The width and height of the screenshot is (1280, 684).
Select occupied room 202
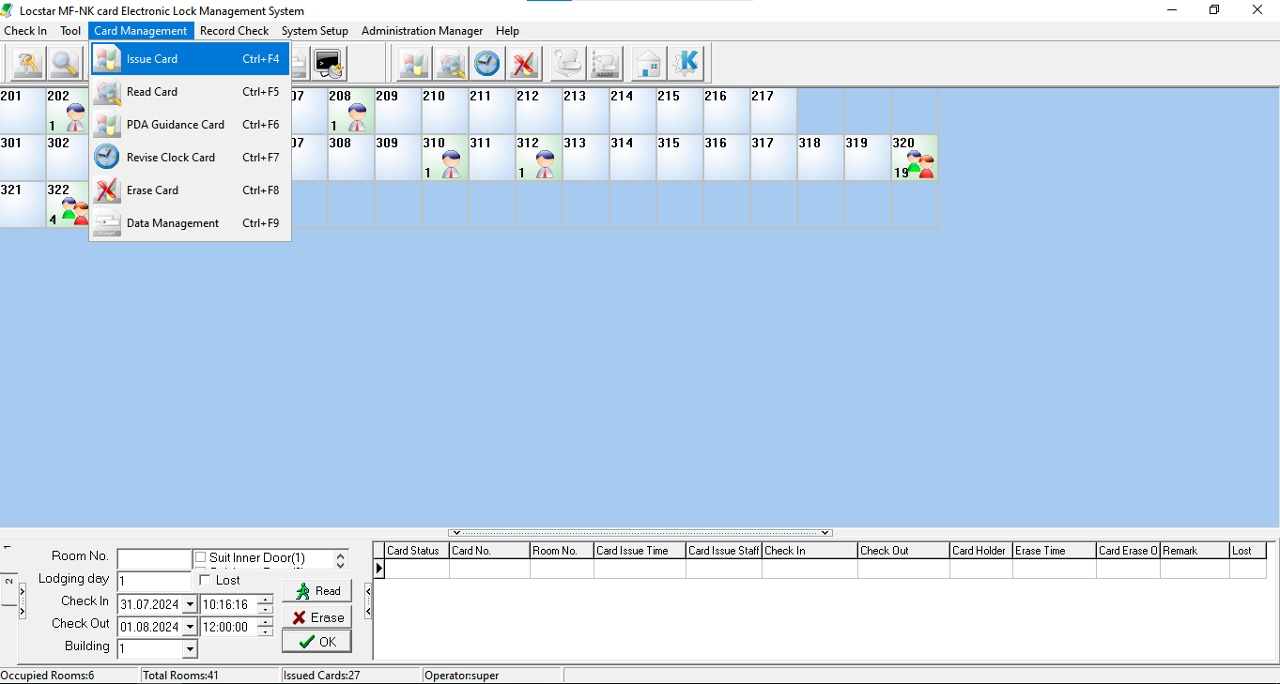tap(67, 111)
